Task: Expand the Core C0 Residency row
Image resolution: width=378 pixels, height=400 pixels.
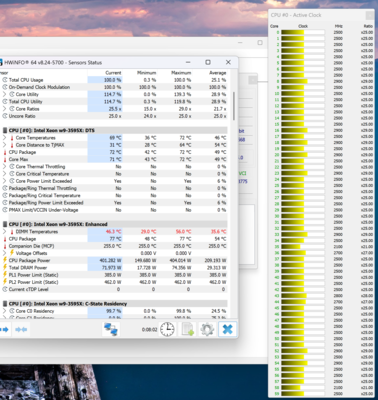Action: [4, 311]
